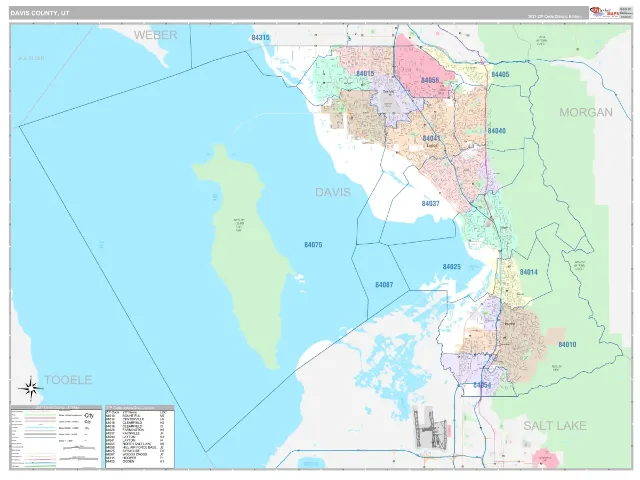Click ZIP code label 84014
Image resolution: width=640 pixels, height=480 pixels.
(x=529, y=272)
